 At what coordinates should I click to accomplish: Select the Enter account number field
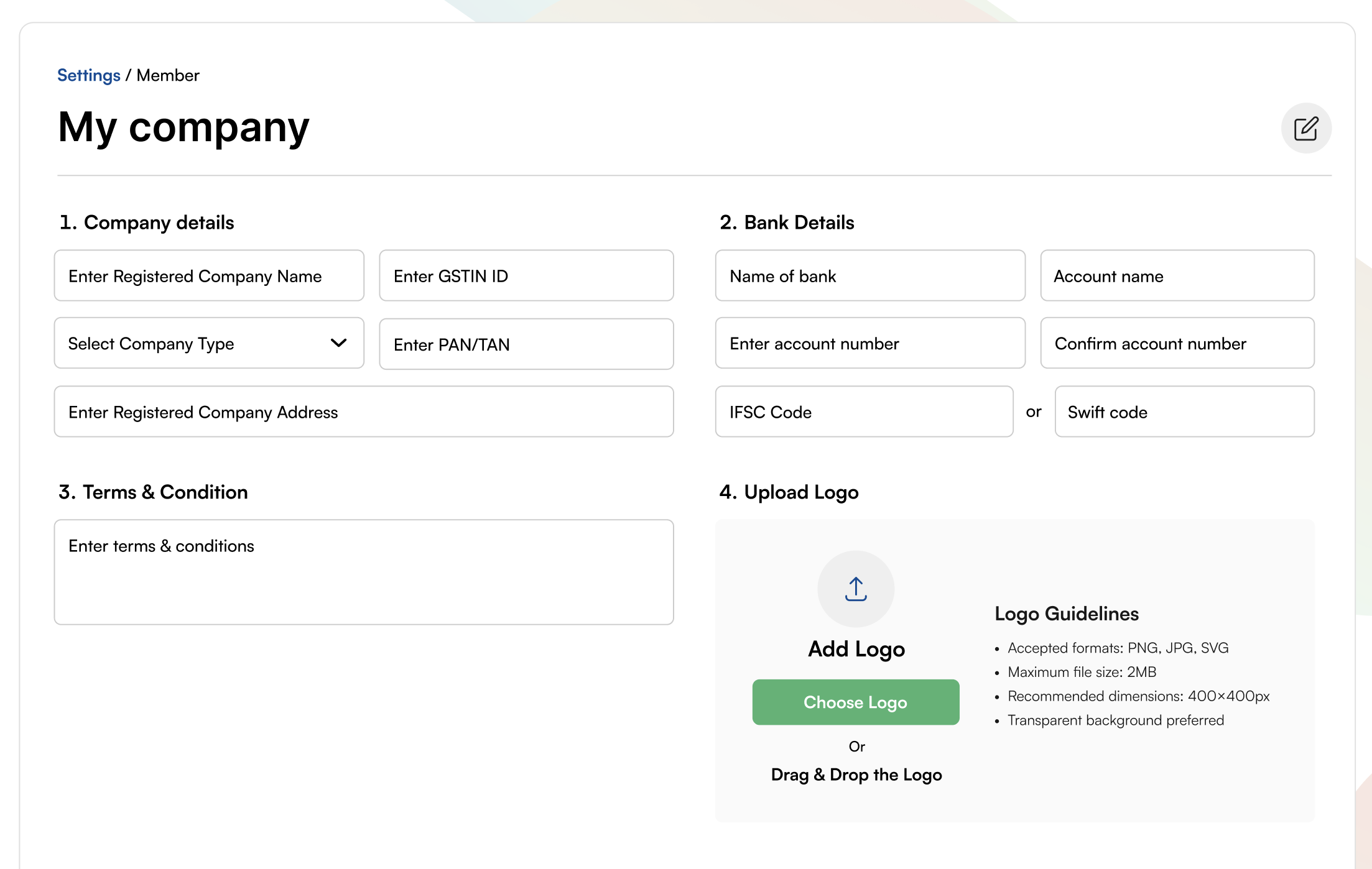(869, 343)
